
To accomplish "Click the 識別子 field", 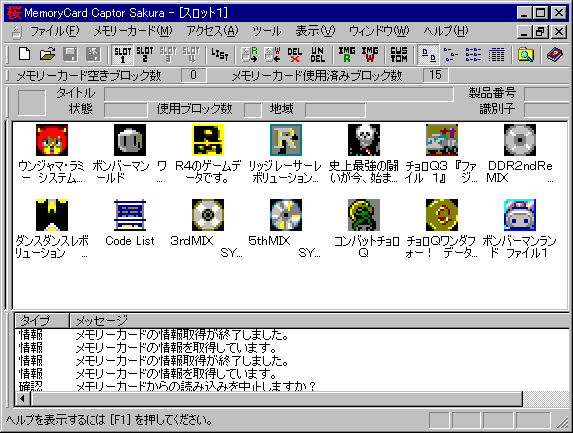I will pos(547,110).
